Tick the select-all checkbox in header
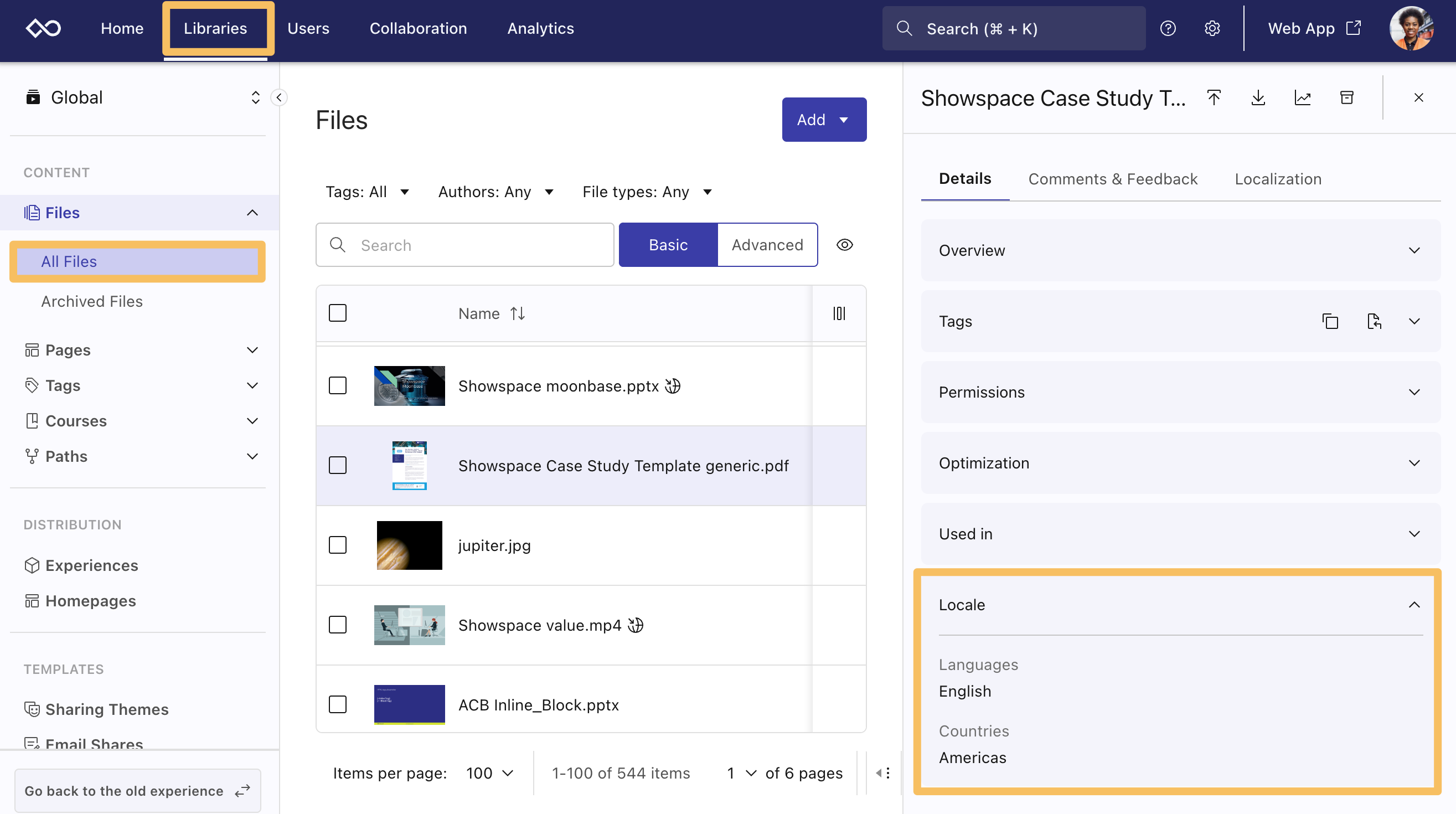This screenshot has height=814, width=1456. [338, 313]
